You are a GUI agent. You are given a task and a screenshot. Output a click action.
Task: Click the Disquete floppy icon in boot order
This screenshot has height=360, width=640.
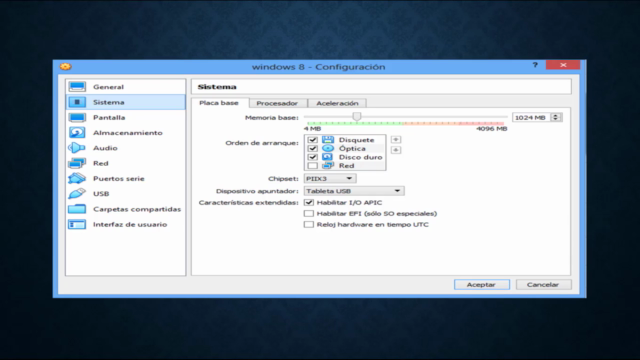tap(328, 140)
